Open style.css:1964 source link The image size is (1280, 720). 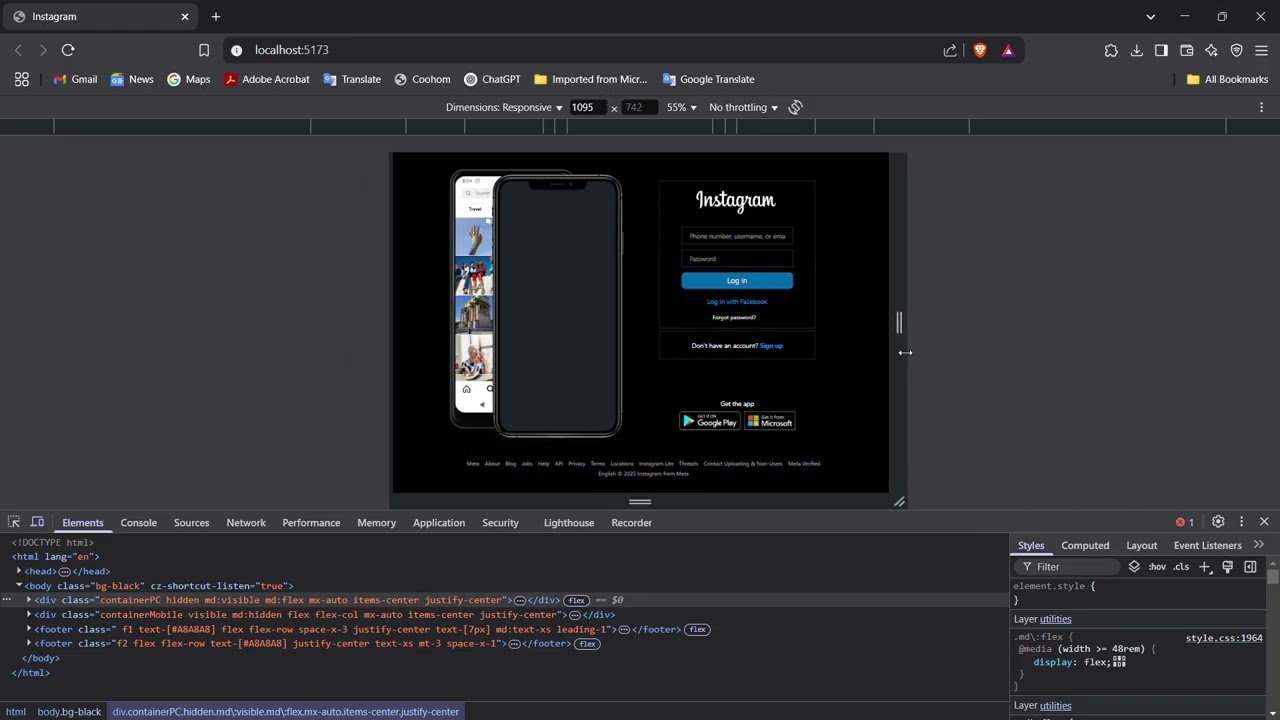(x=1224, y=638)
